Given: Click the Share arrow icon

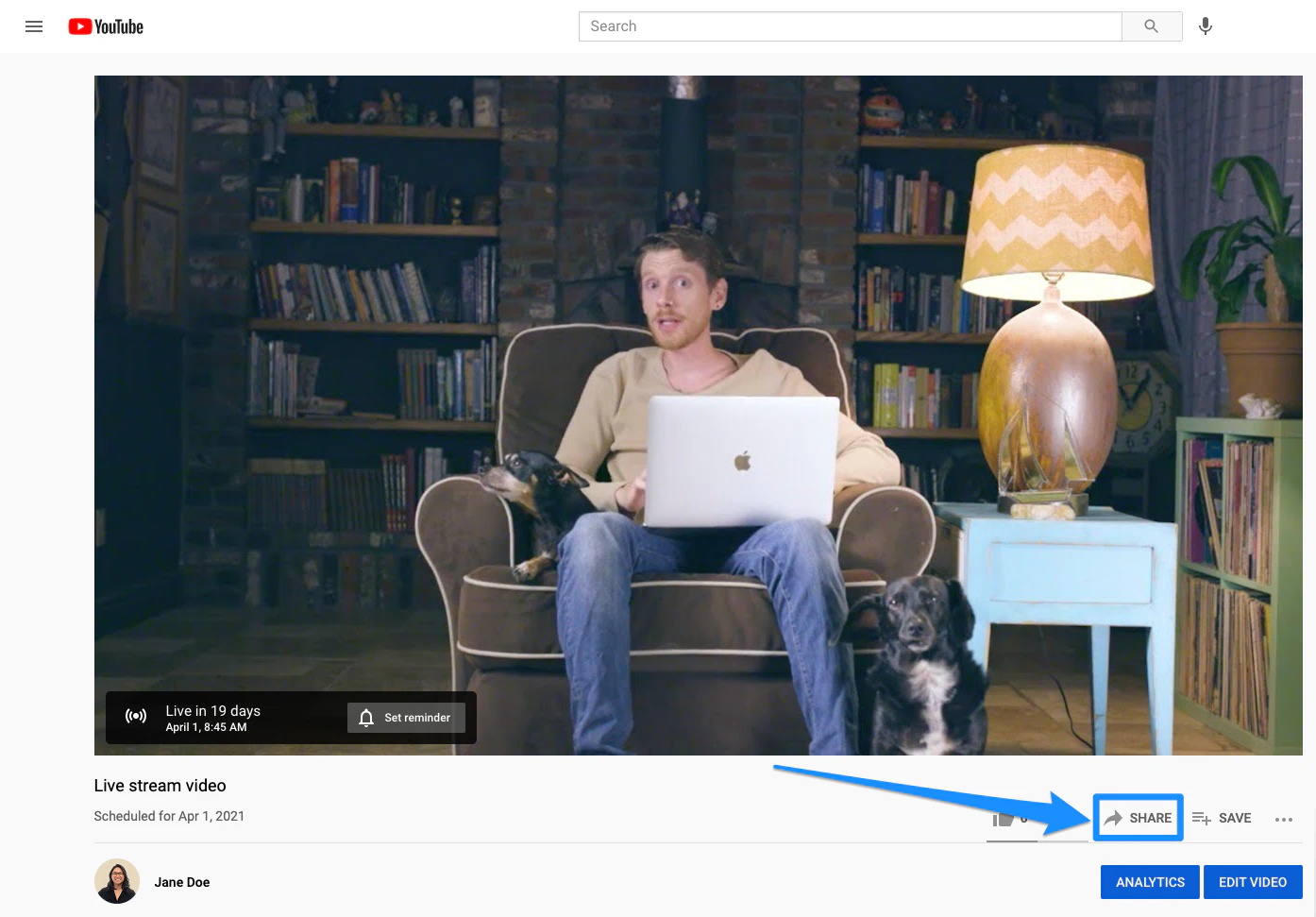Looking at the screenshot, I should pyautogui.click(x=1114, y=818).
